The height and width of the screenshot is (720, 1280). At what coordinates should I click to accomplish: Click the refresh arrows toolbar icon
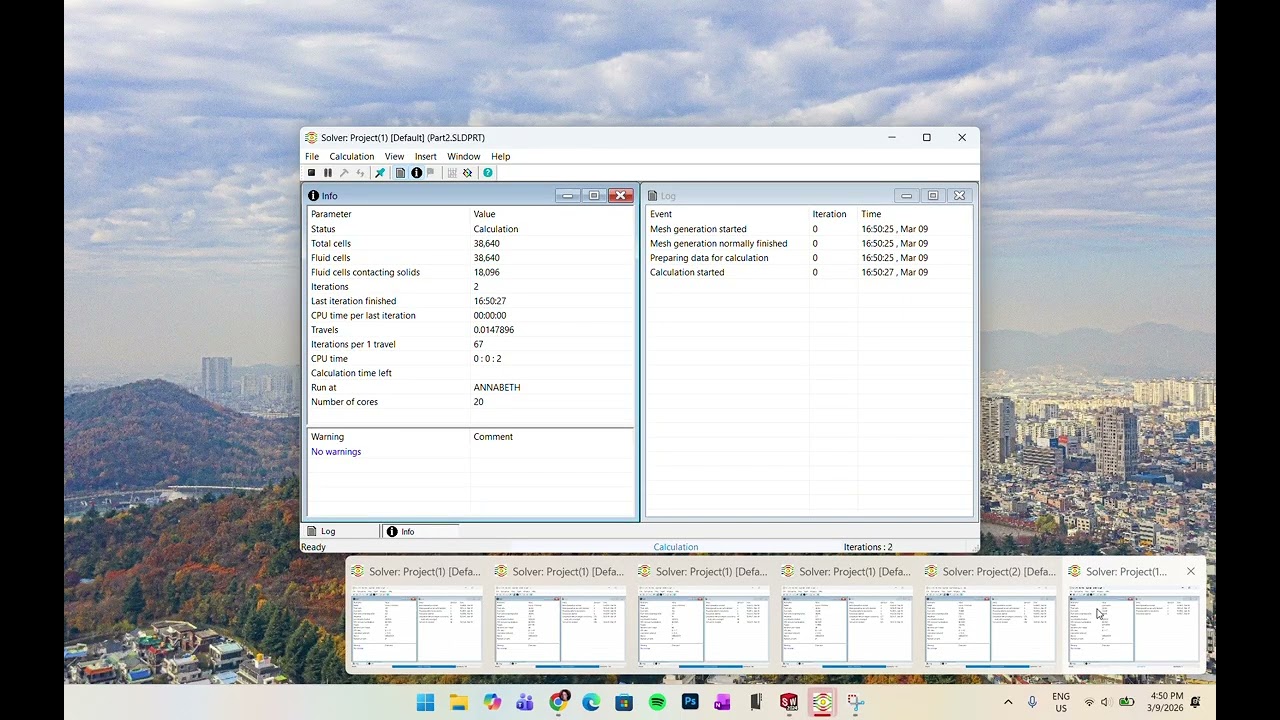(360, 173)
